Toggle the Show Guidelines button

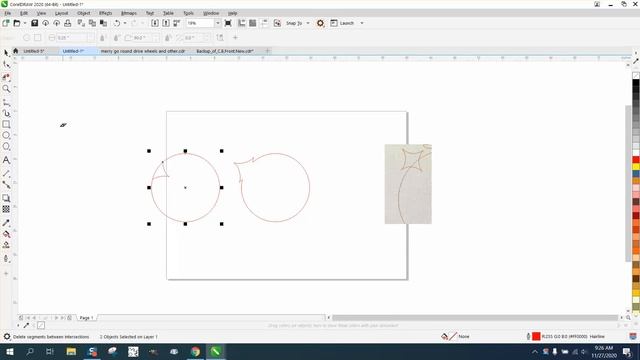[x=264, y=23]
